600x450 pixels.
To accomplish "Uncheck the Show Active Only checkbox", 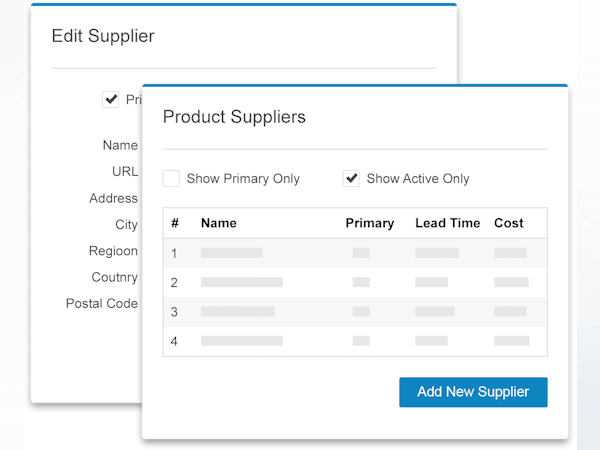I will pos(351,179).
